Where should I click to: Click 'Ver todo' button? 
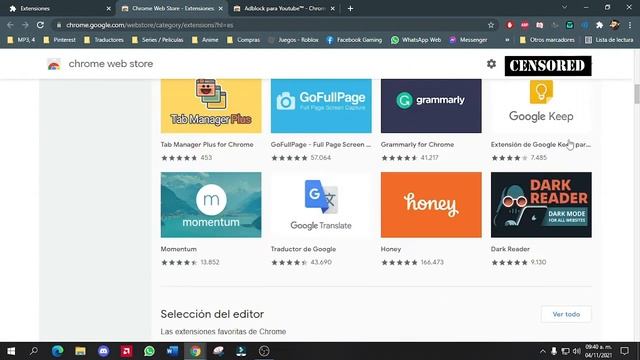click(566, 314)
